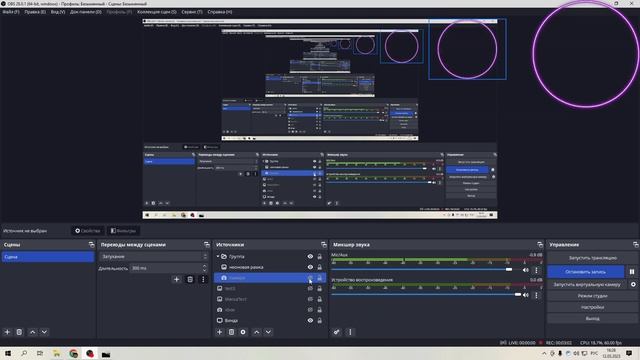Show the hidden text3 source
This screenshot has height=360, width=640.
(x=310, y=289)
